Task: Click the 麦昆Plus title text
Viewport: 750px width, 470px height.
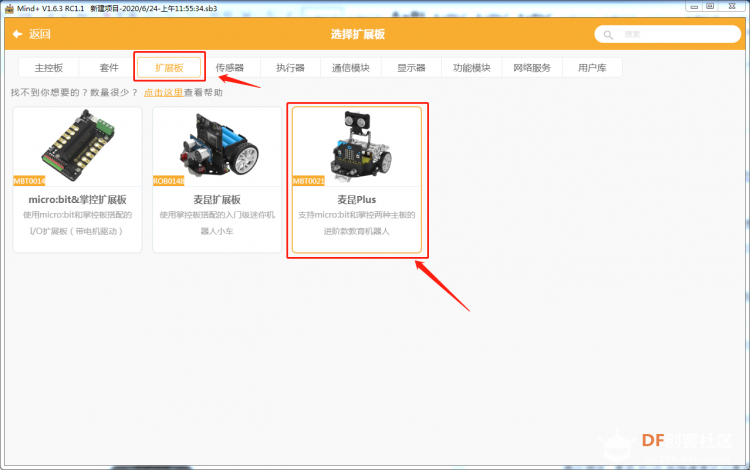Action: (x=357, y=199)
